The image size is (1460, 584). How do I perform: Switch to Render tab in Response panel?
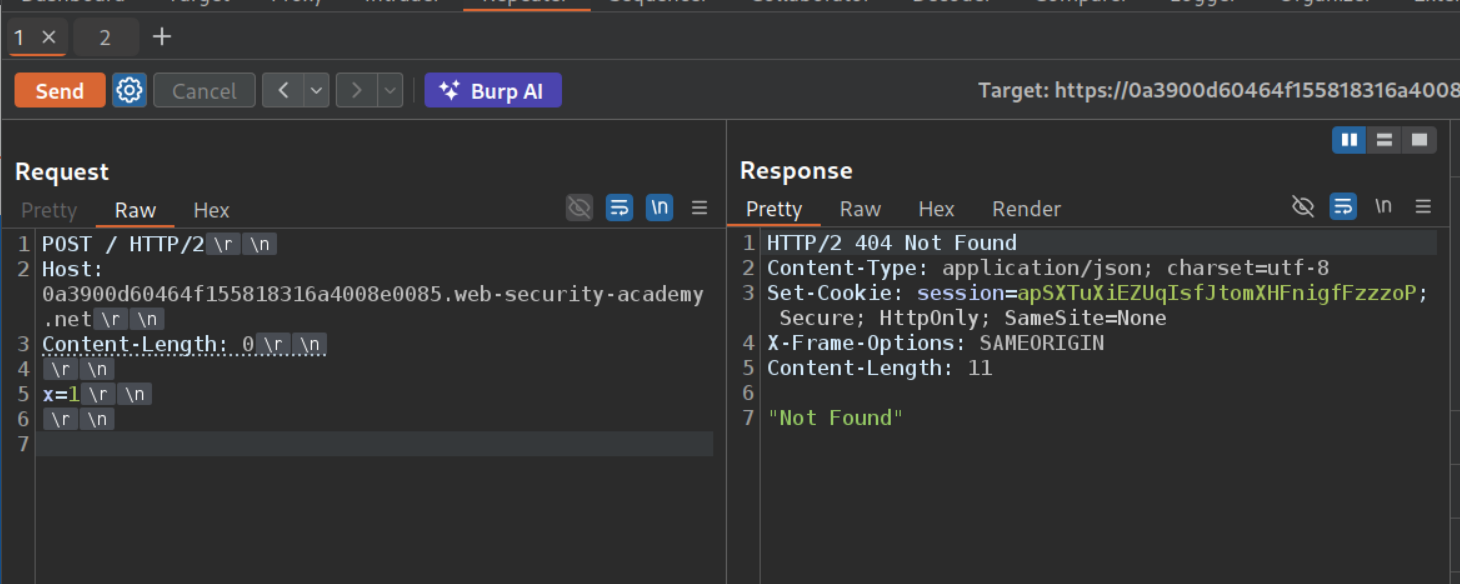[1026, 209]
